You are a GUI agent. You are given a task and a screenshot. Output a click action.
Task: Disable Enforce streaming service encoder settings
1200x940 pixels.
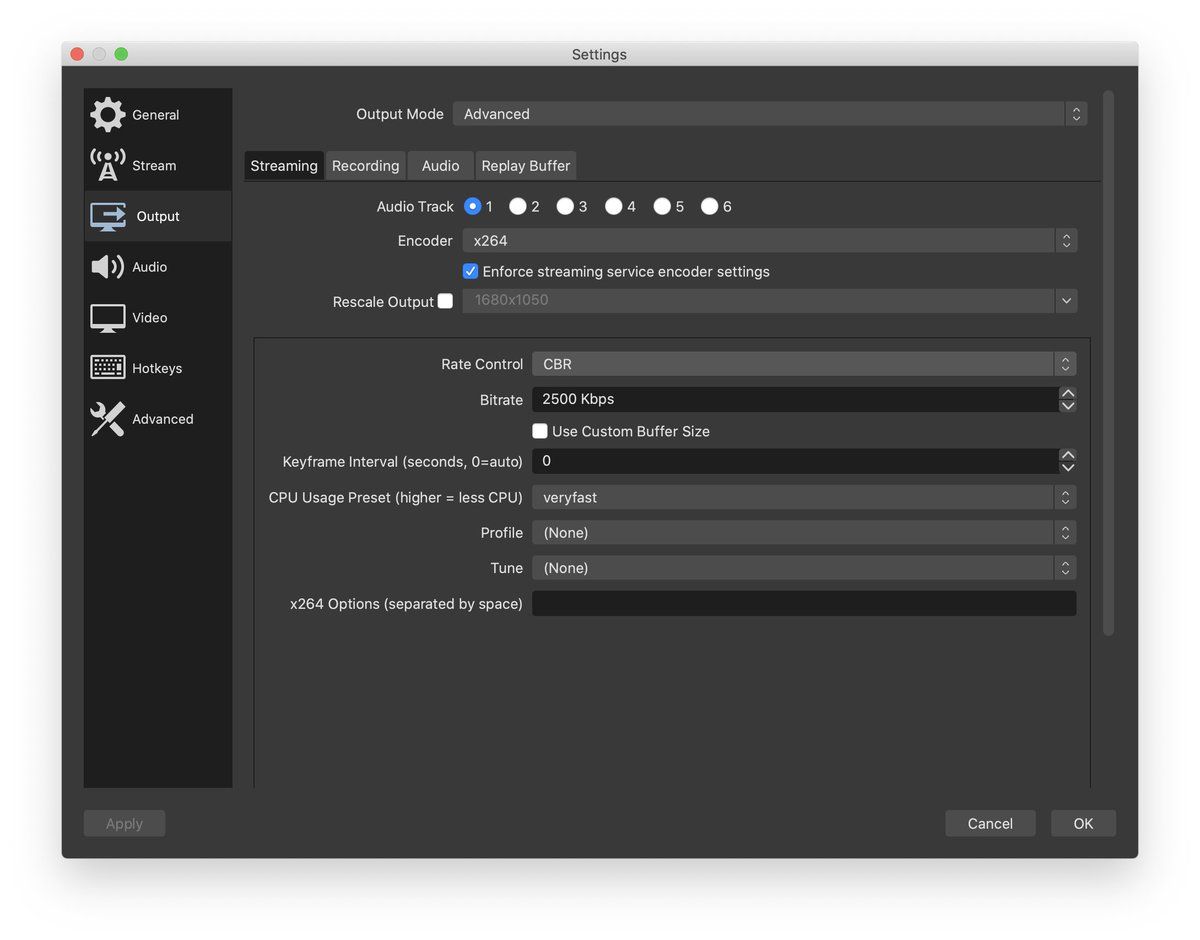tap(470, 271)
